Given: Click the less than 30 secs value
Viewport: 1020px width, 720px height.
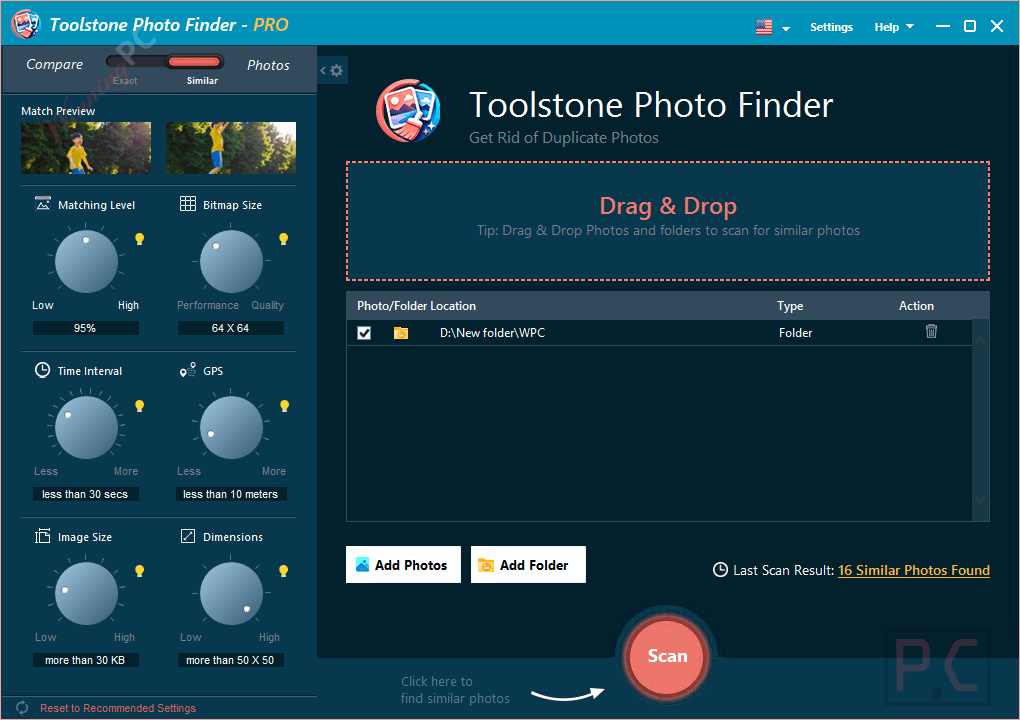Looking at the screenshot, I should [x=85, y=494].
